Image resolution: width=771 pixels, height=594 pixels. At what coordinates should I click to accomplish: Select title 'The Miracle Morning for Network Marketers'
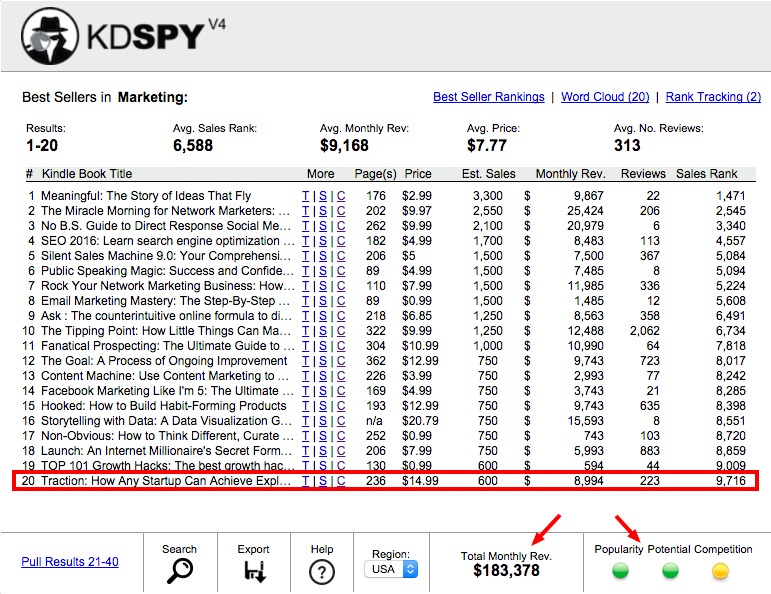(x=166, y=211)
